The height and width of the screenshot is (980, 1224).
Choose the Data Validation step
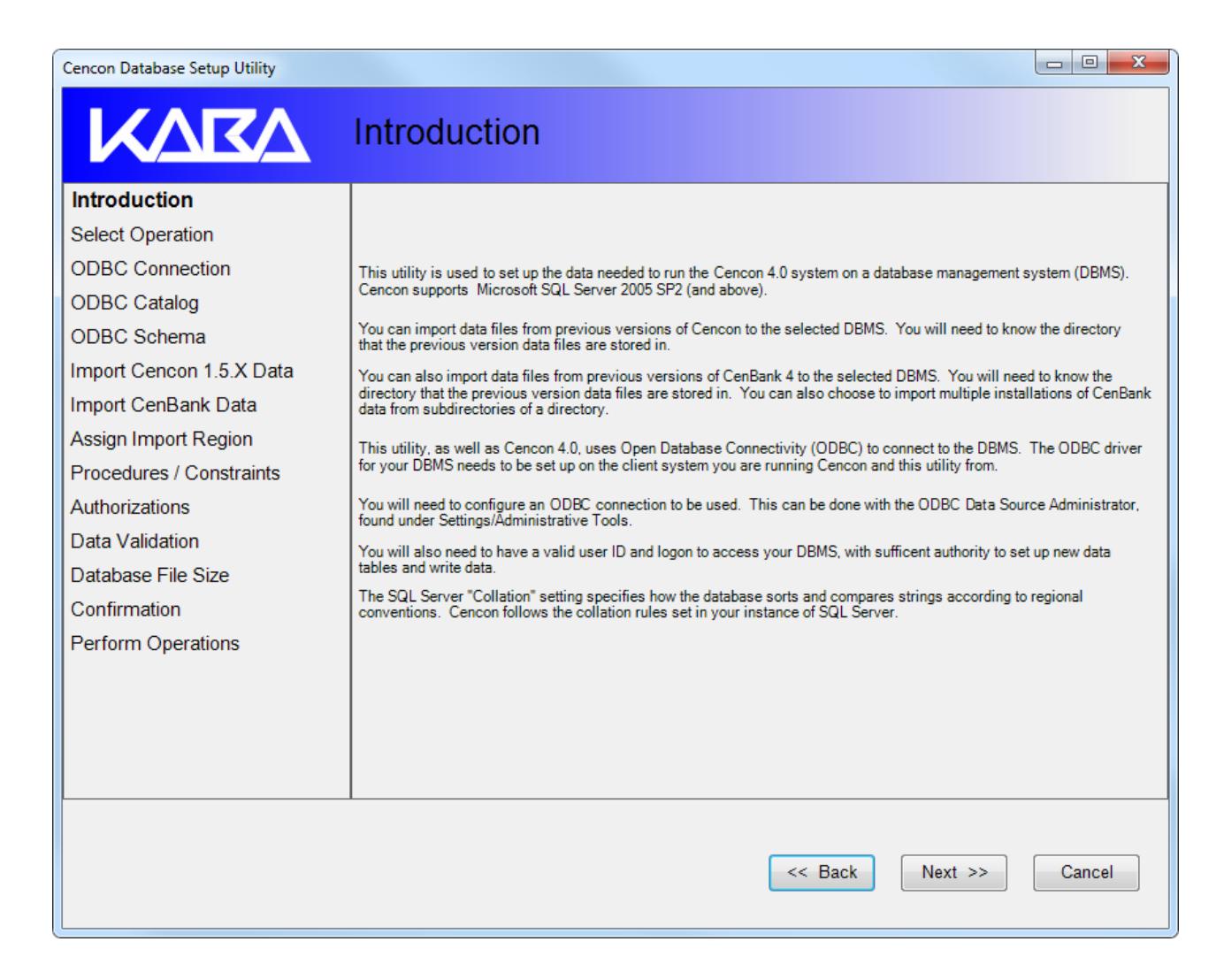click(x=134, y=540)
